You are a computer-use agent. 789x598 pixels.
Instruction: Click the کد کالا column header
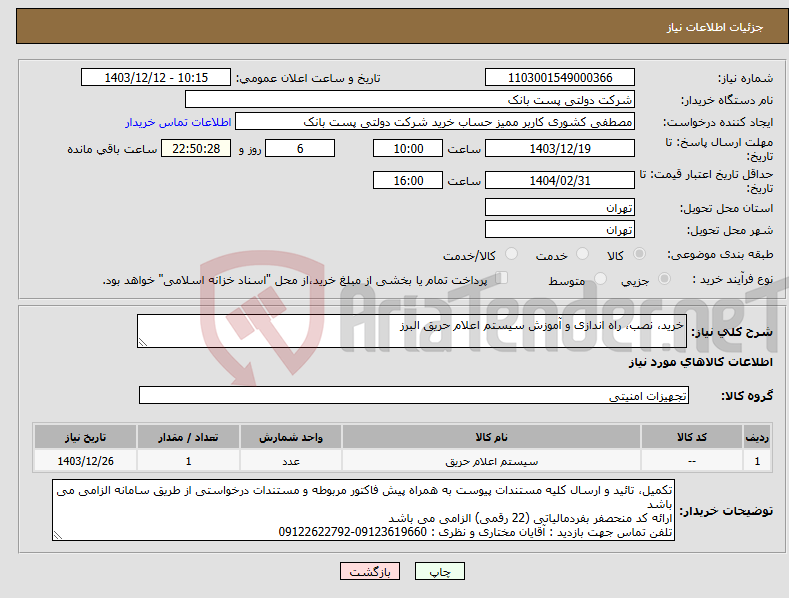tap(692, 437)
